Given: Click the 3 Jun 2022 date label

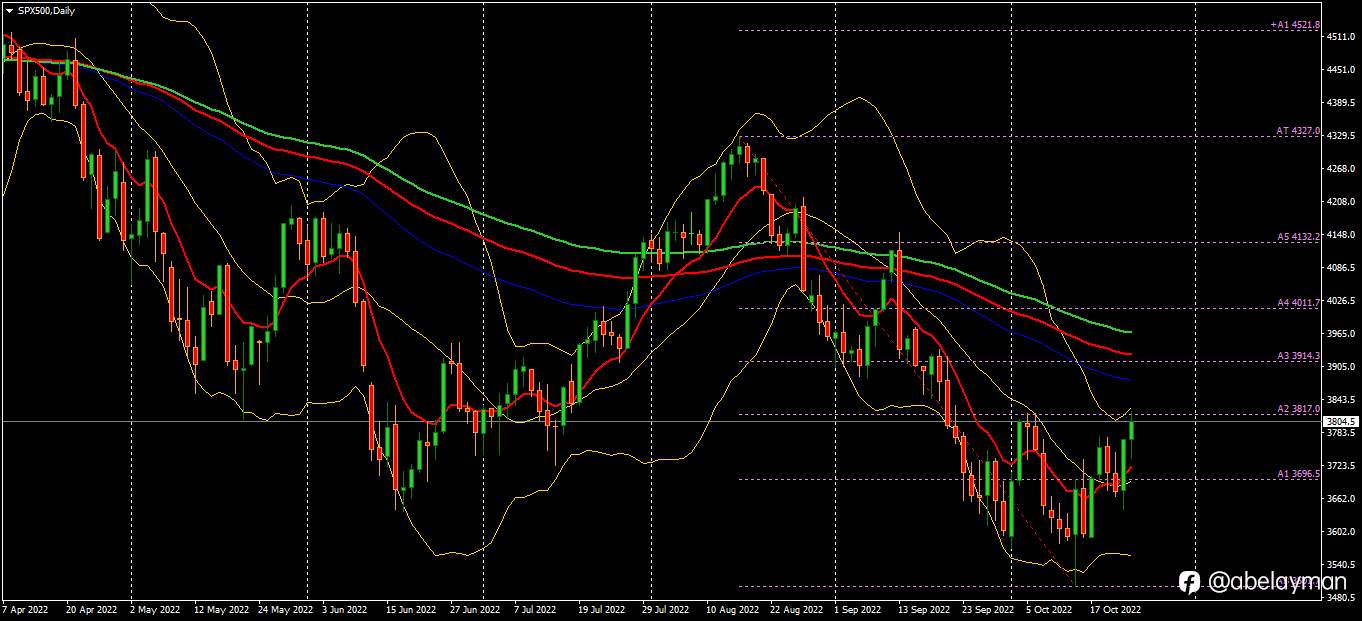Looking at the screenshot, I should tap(345, 608).
